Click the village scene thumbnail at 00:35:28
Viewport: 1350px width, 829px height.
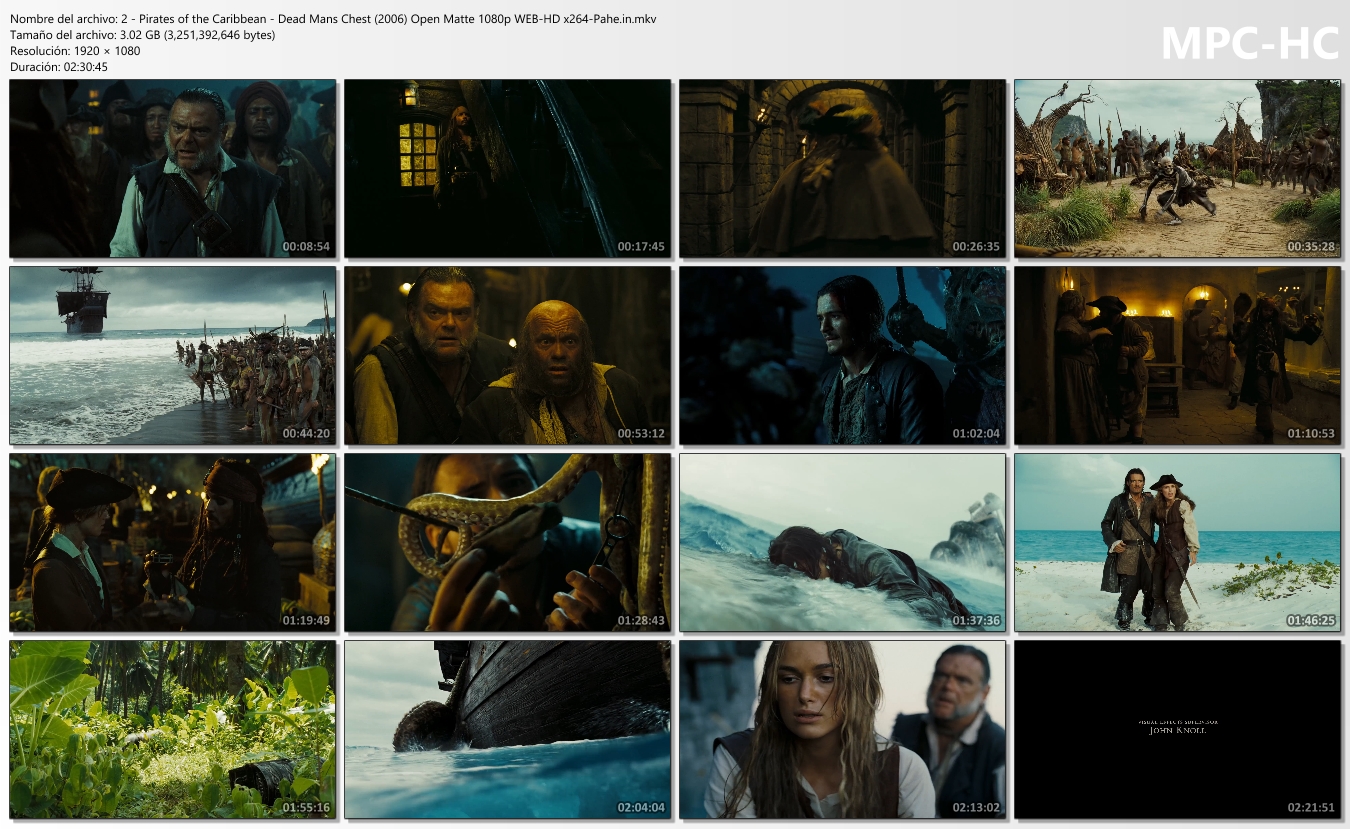click(1177, 169)
